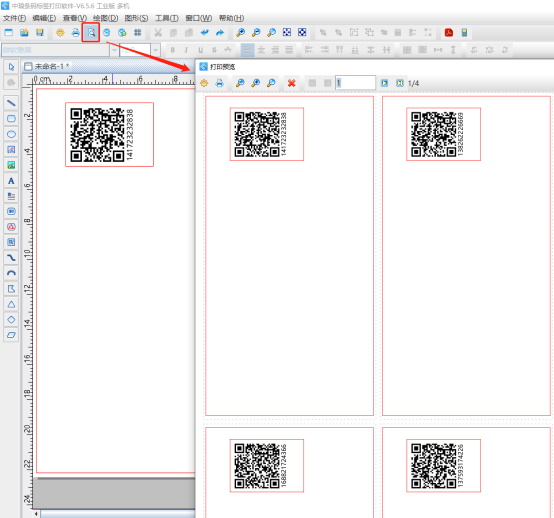Zoom in using the main toolbar magnifier

[241, 33]
